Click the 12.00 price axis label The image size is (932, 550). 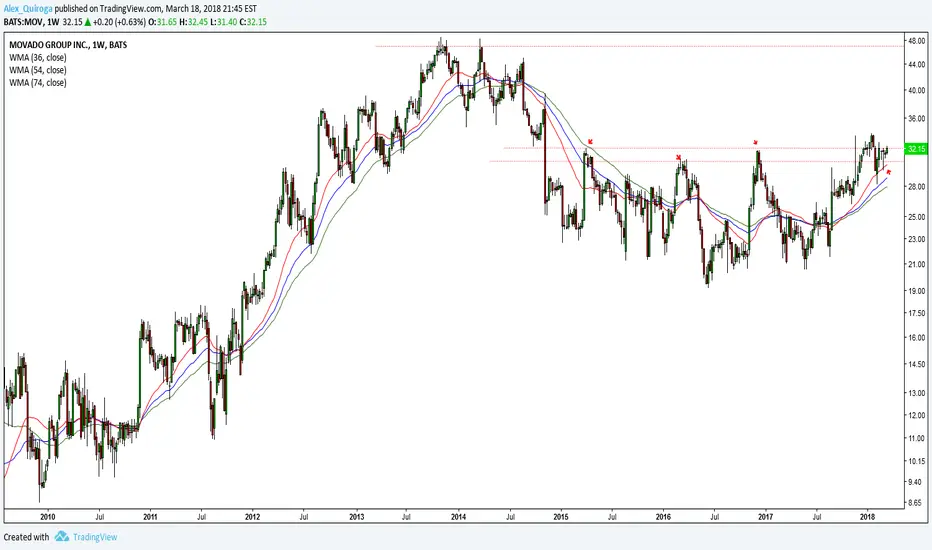[x=917, y=415]
